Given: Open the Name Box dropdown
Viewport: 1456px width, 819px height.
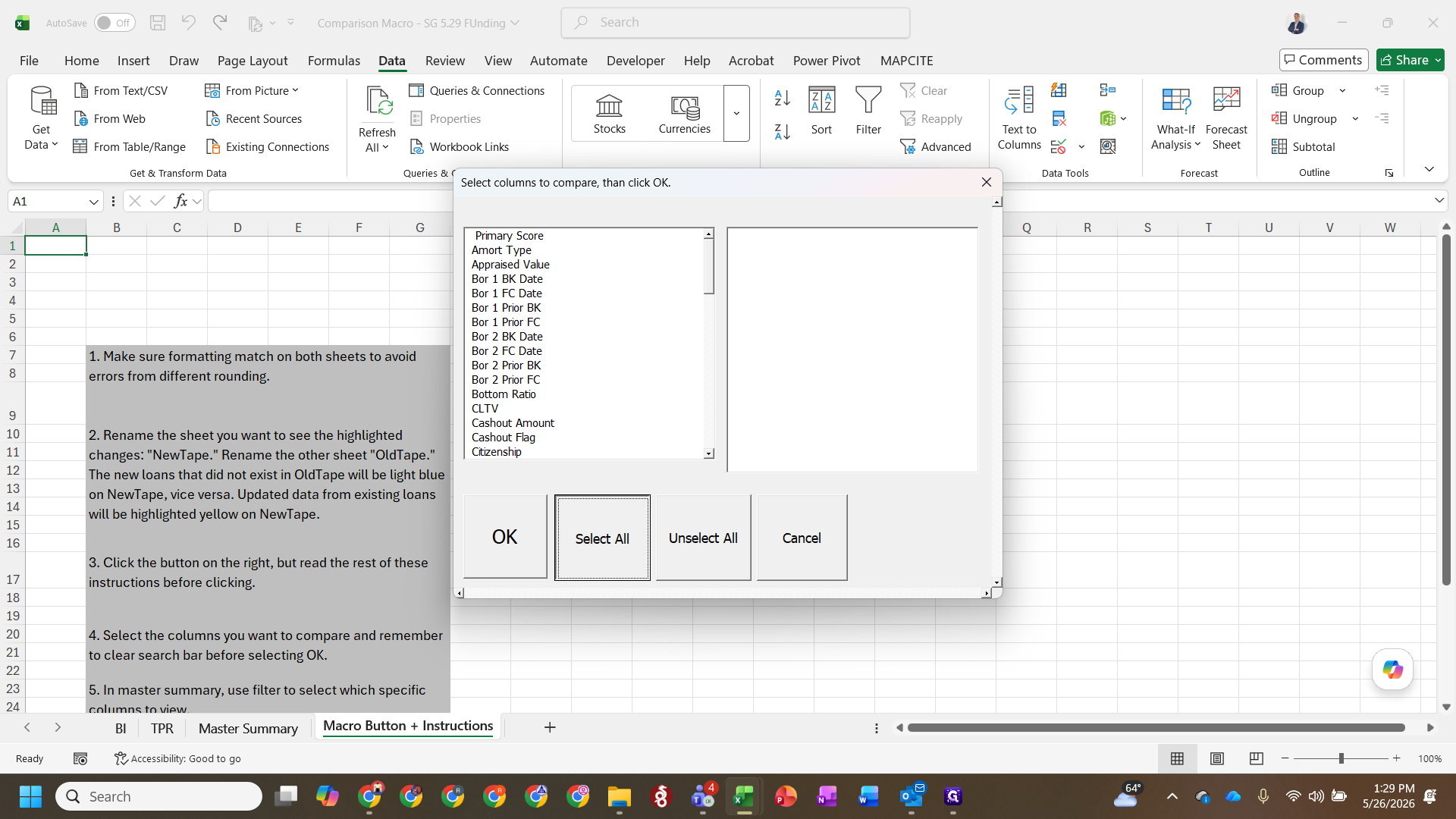Looking at the screenshot, I should (93, 202).
